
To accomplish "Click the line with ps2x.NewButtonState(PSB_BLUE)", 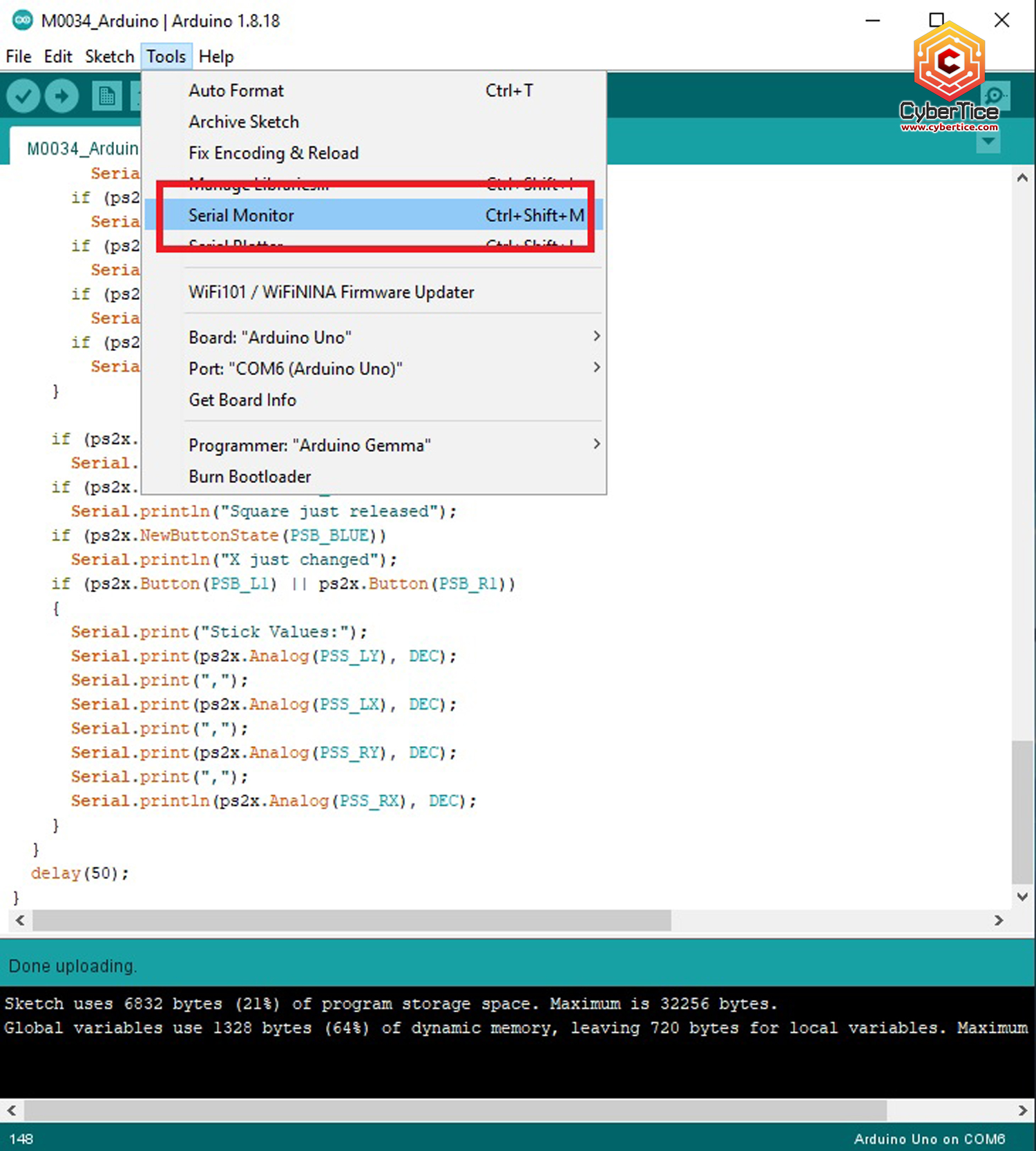I will click(x=218, y=535).
